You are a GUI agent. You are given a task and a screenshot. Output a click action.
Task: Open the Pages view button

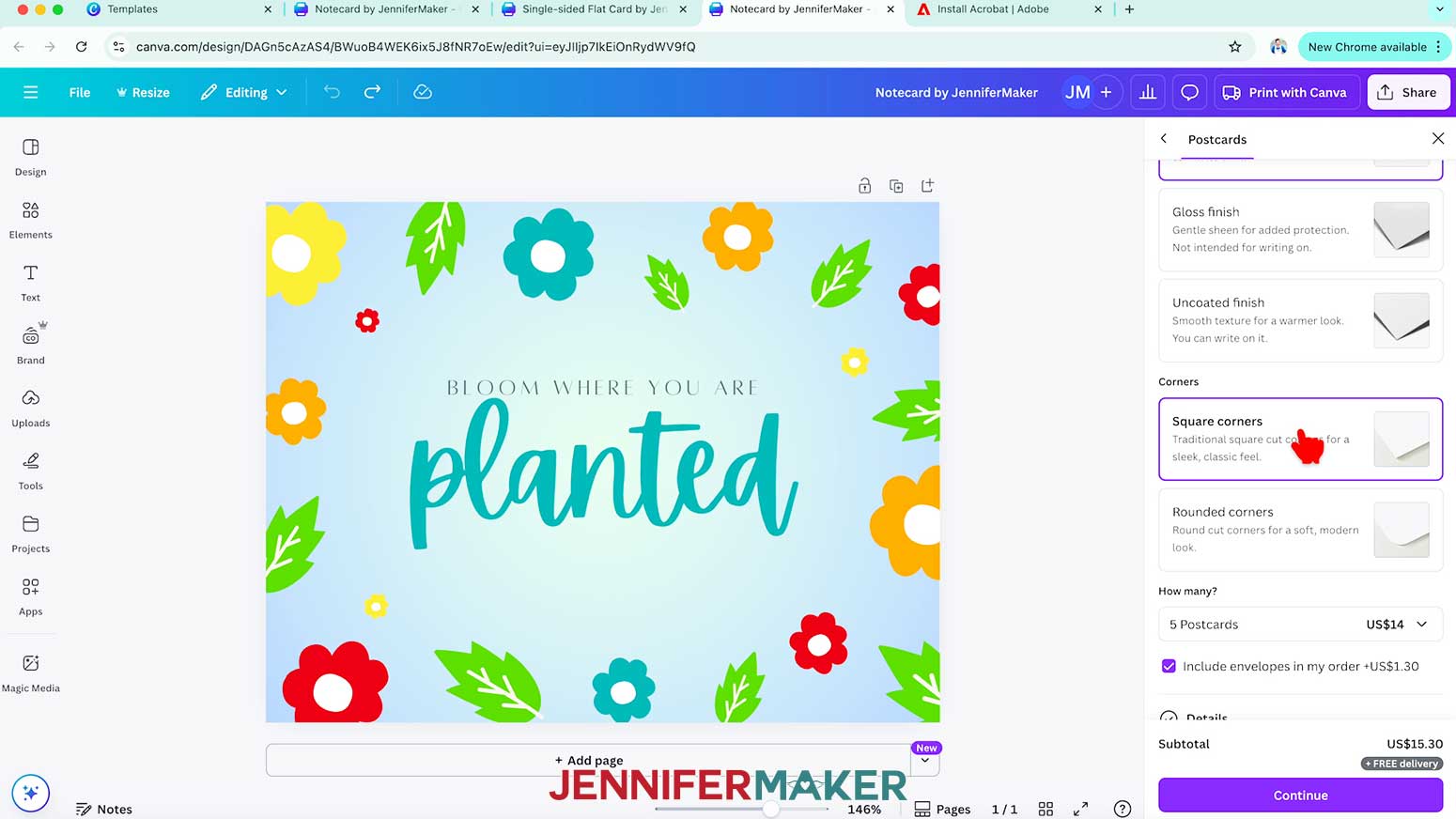942,809
